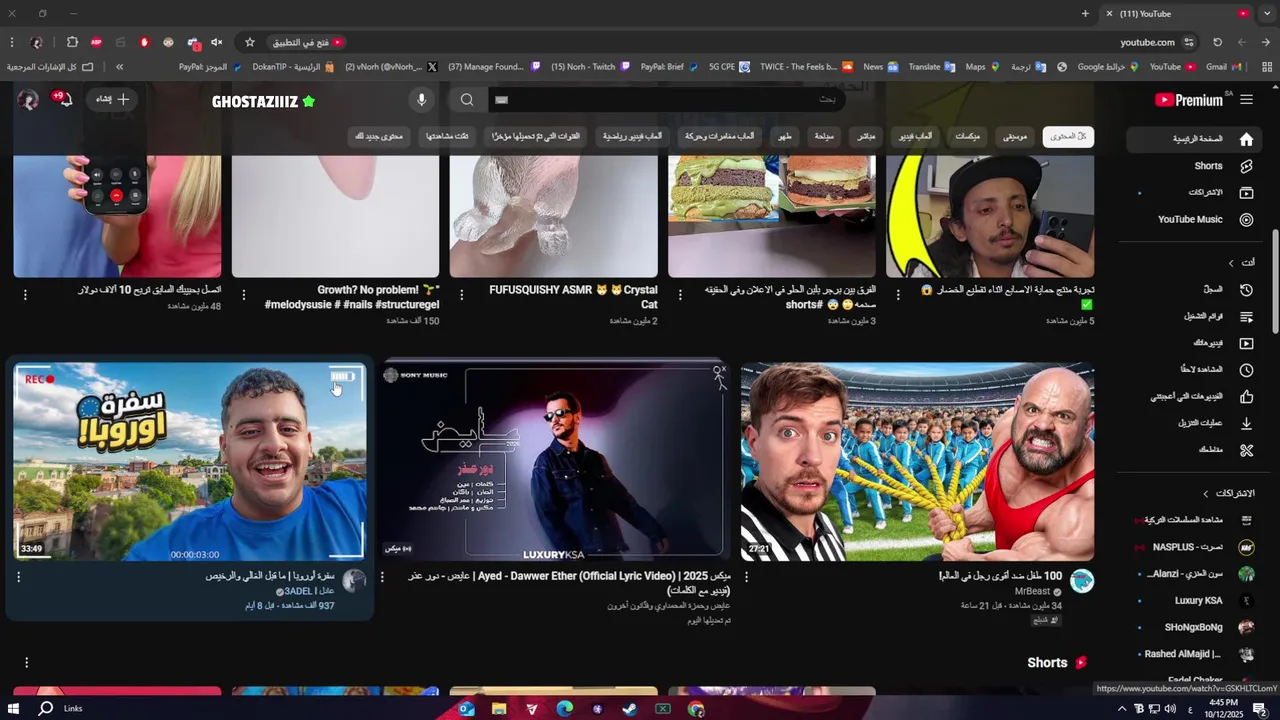Open the Rashed AlMajid subscription channel

tap(1192, 654)
